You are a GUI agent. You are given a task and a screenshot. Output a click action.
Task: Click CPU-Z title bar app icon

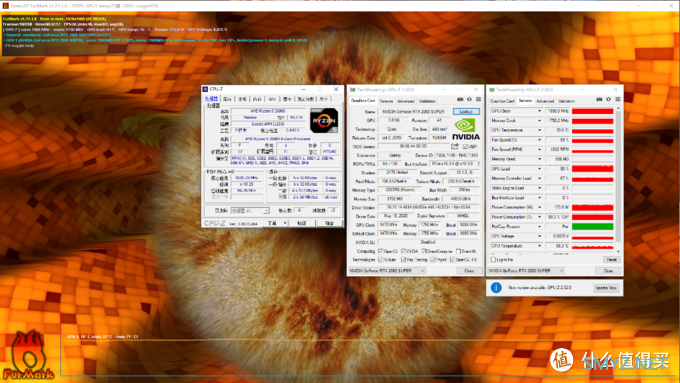(206, 89)
